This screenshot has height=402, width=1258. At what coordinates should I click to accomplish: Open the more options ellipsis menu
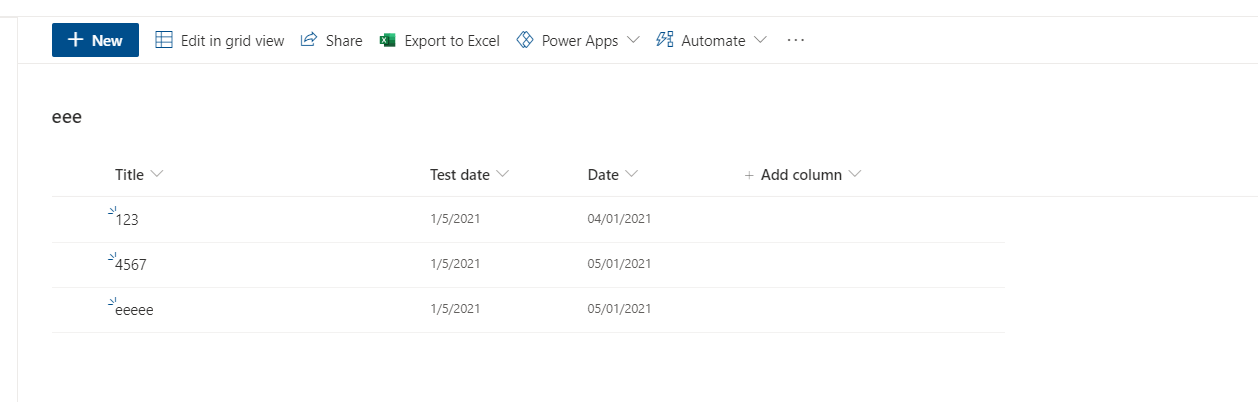point(796,40)
